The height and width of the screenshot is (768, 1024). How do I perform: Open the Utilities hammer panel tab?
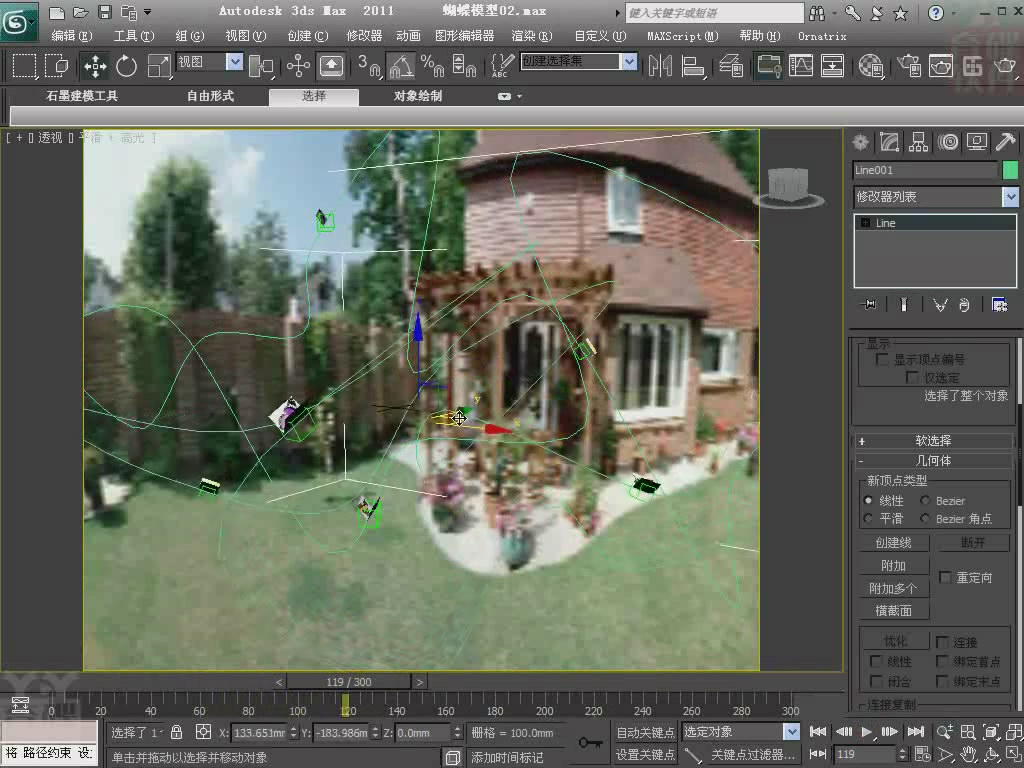click(1006, 142)
